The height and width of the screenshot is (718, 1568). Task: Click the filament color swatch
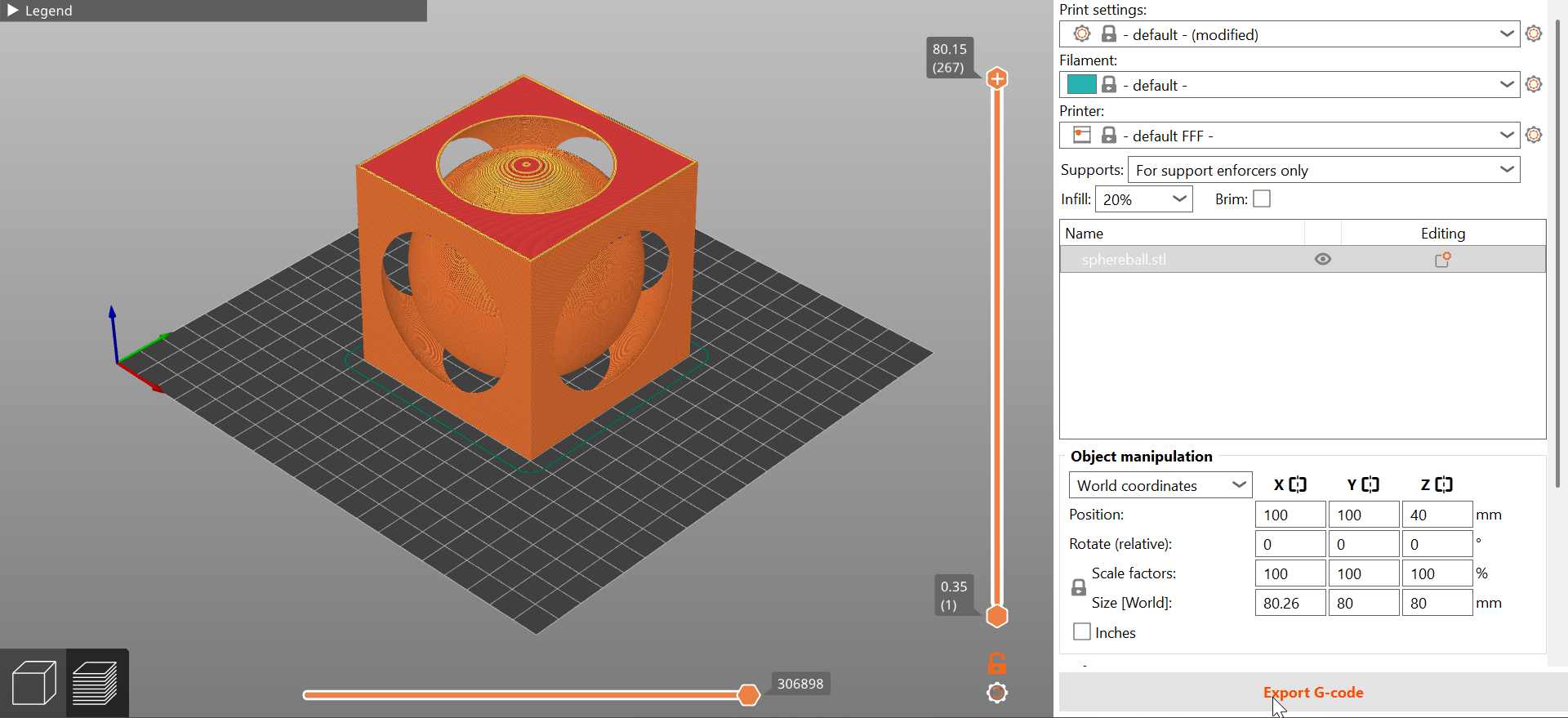[x=1081, y=85]
